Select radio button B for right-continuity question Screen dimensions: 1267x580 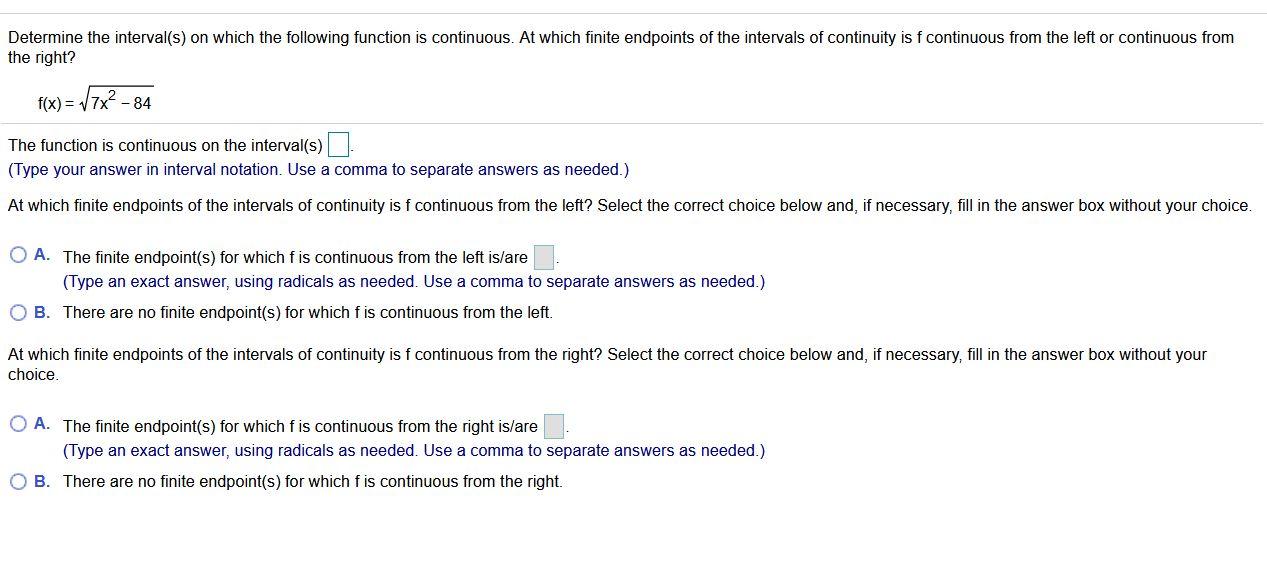coord(18,481)
